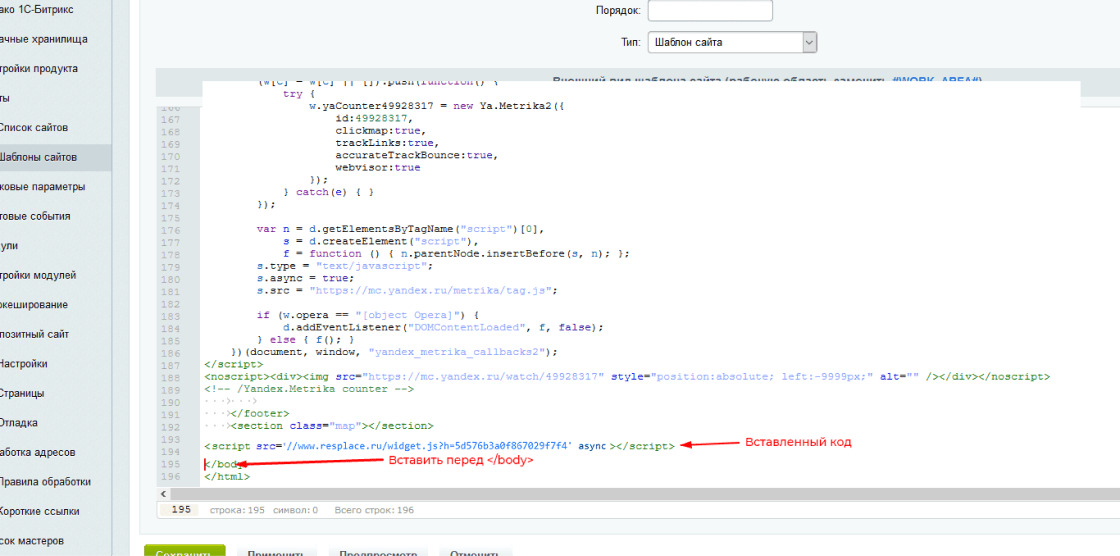Click the Отменить button
Viewport: 1120px width, 556px height.
tap(473, 552)
